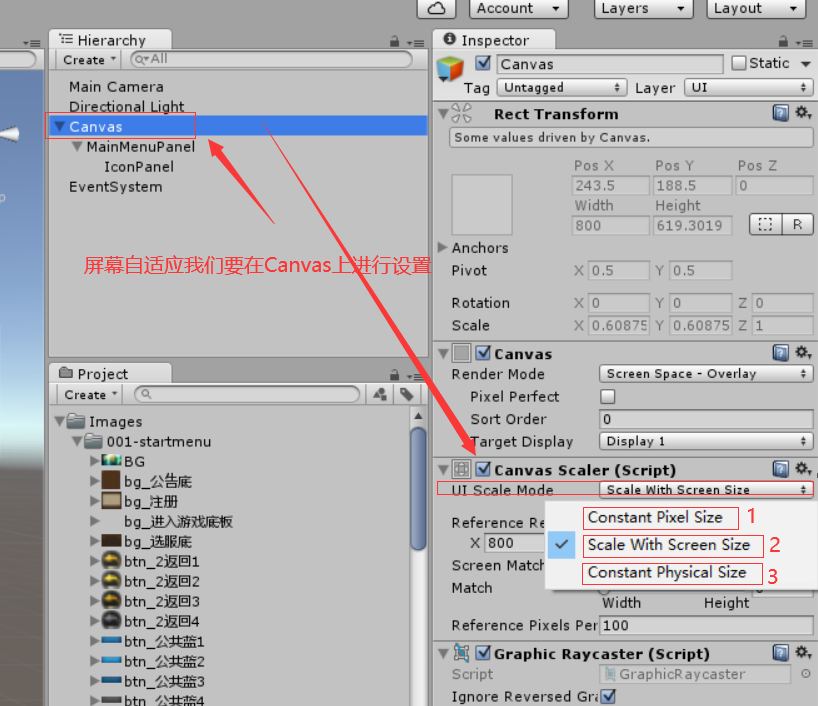Collapse the Canvas component
The height and width of the screenshot is (706, 818).
pyautogui.click(x=443, y=354)
